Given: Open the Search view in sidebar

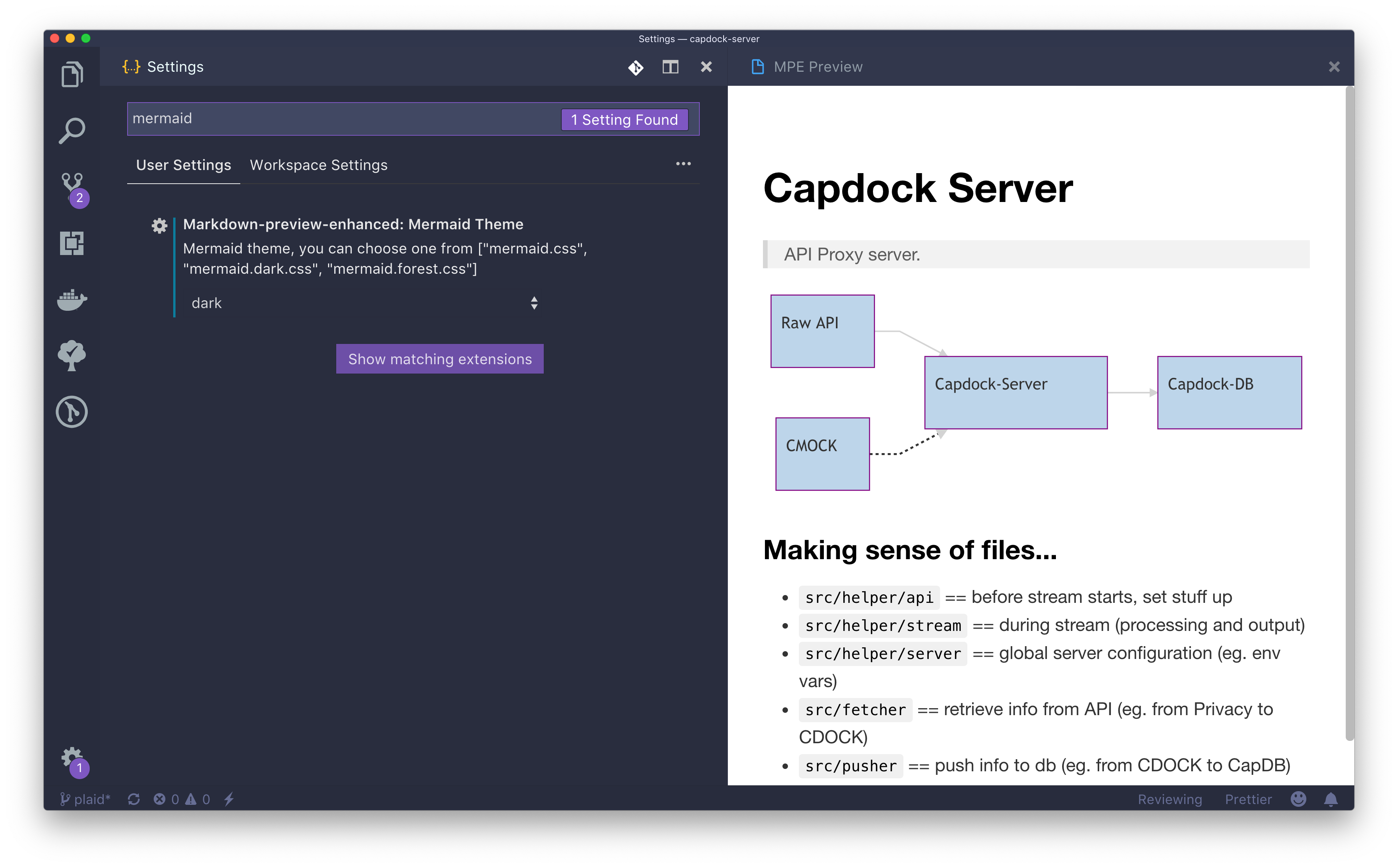Looking at the screenshot, I should 72,131.
